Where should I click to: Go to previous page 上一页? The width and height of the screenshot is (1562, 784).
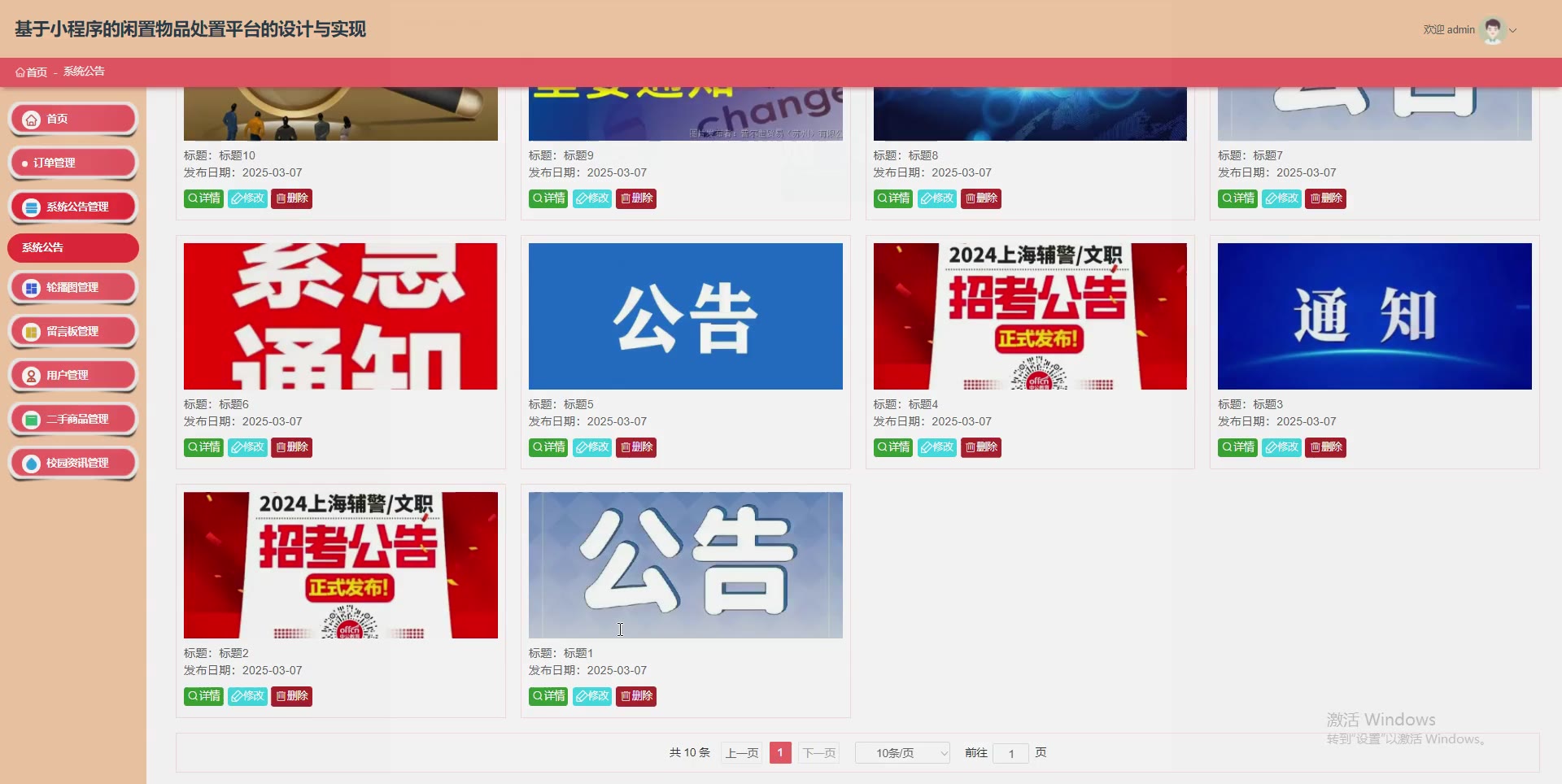coord(742,753)
